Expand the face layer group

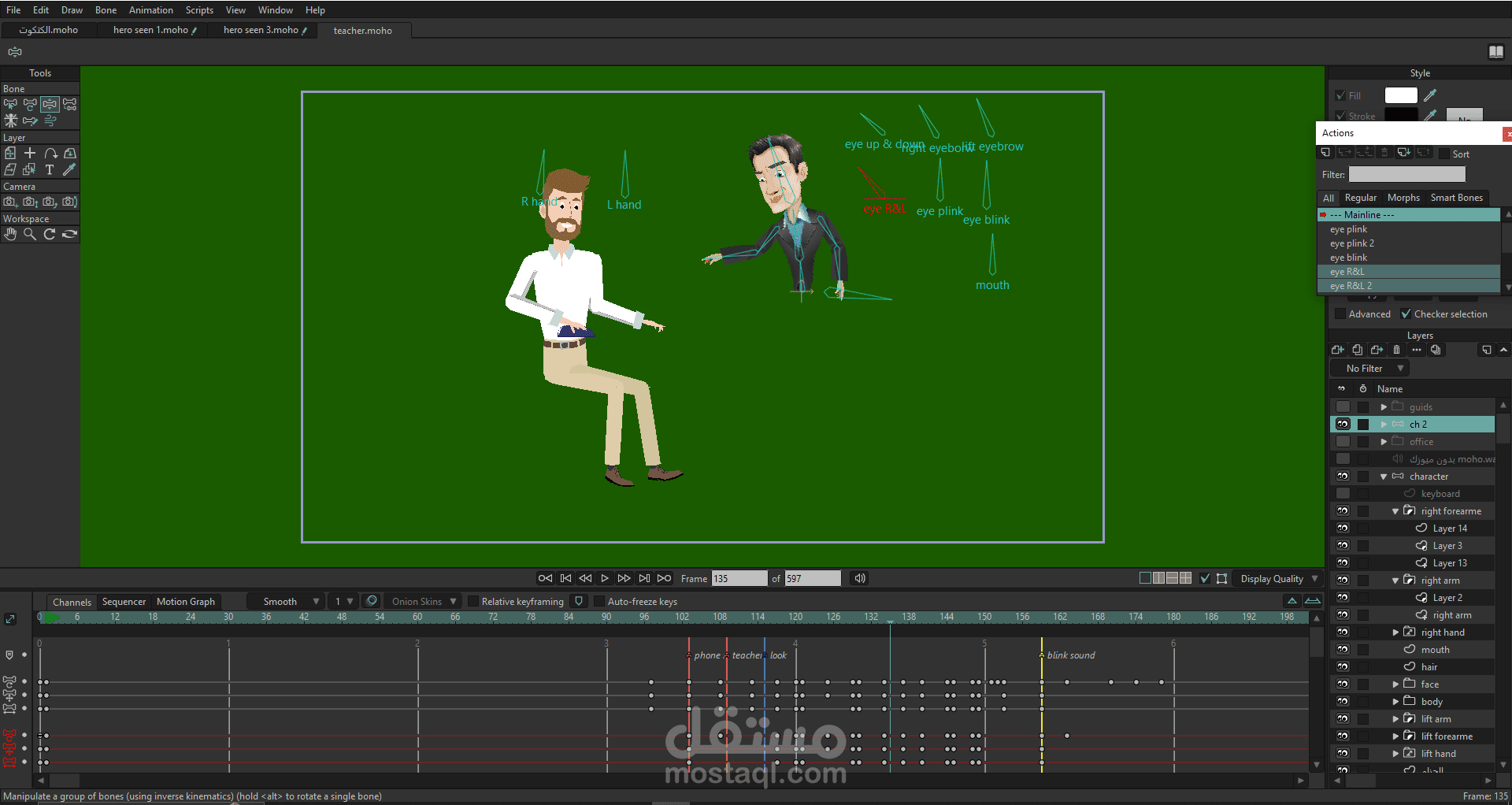1395,684
